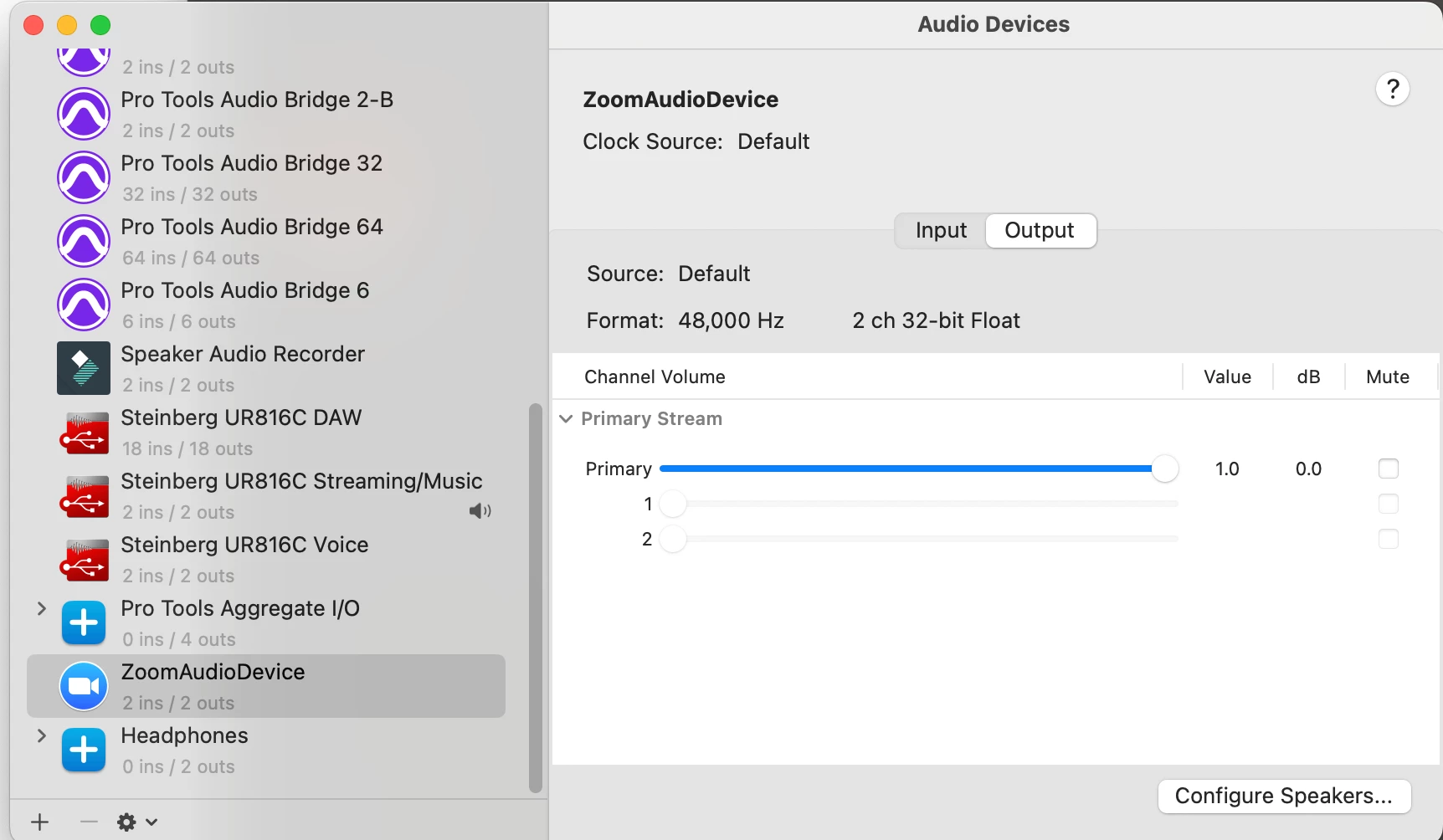Open Configure Speakers dialog
This screenshot has height=840, width=1443.
pos(1284,796)
